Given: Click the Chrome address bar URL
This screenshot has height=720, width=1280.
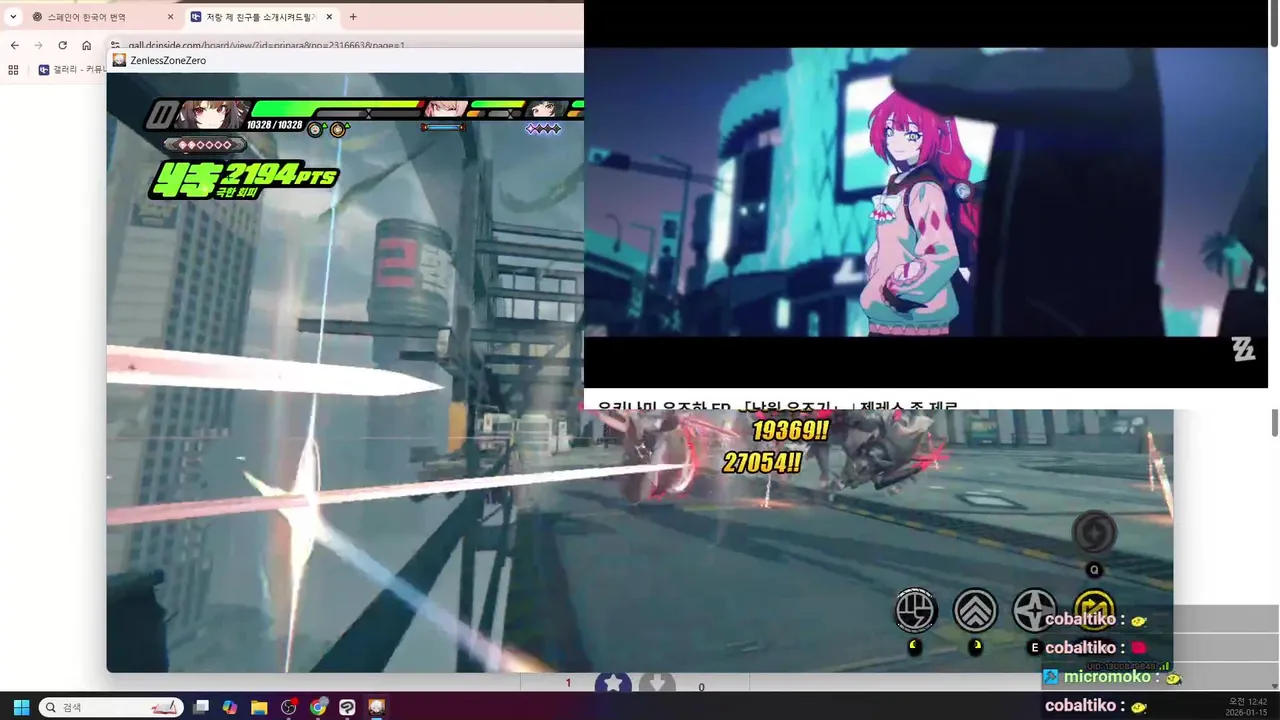Looking at the screenshot, I should point(266,45).
